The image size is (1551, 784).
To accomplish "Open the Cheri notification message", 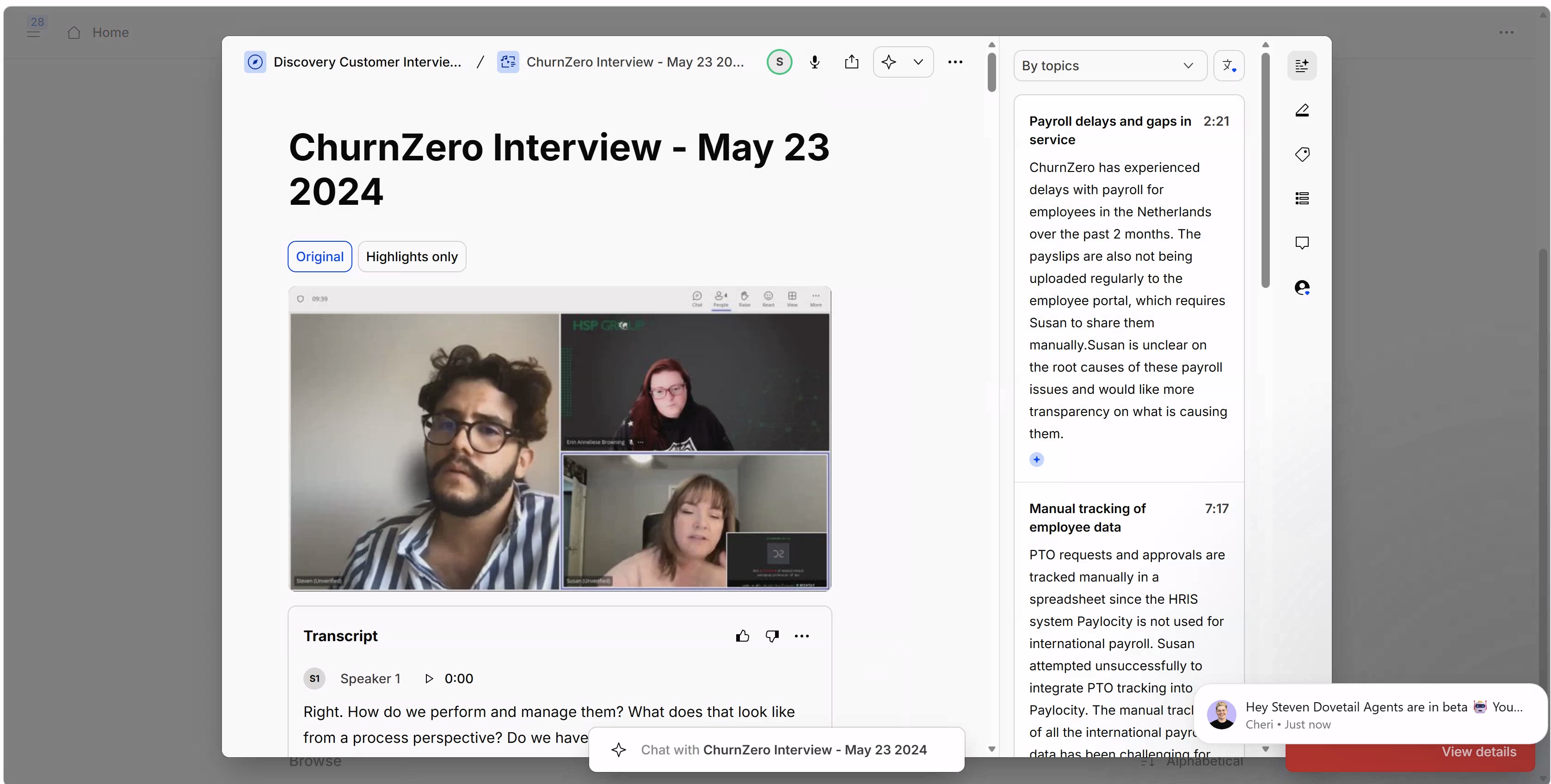I will pos(1370,714).
